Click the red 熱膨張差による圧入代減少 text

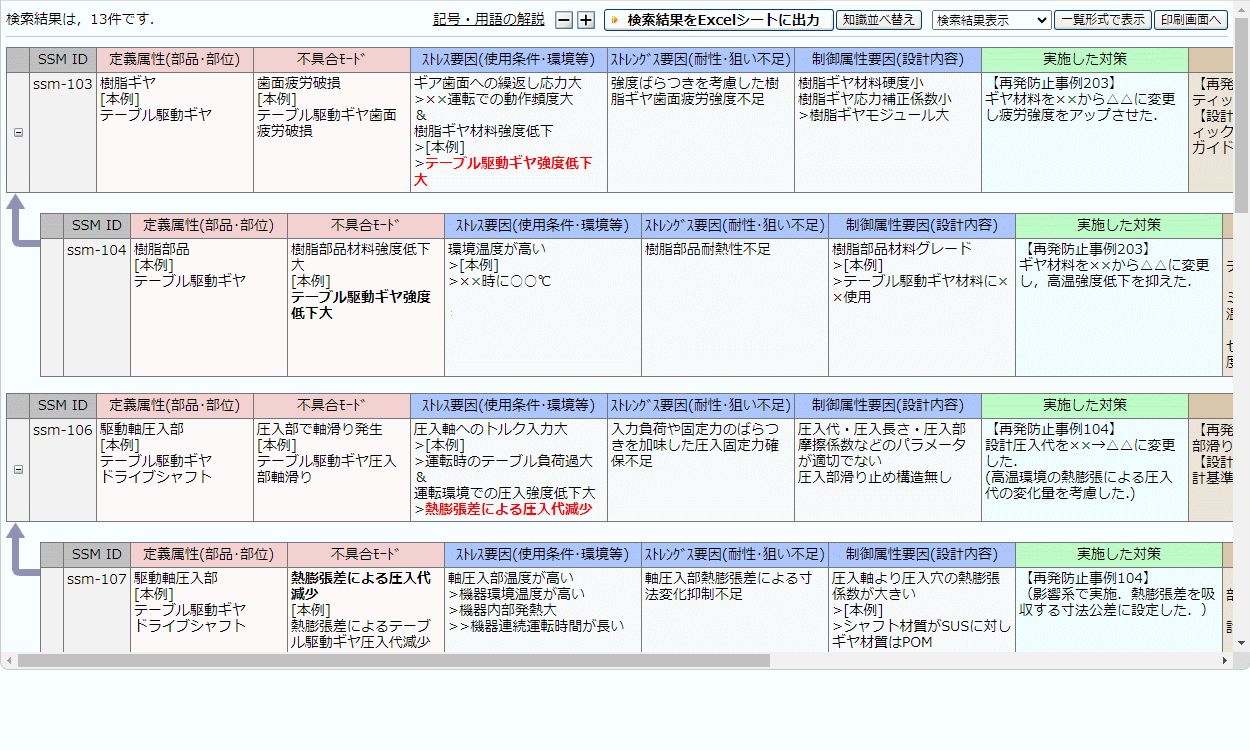pyautogui.click(x=508, y=509)
